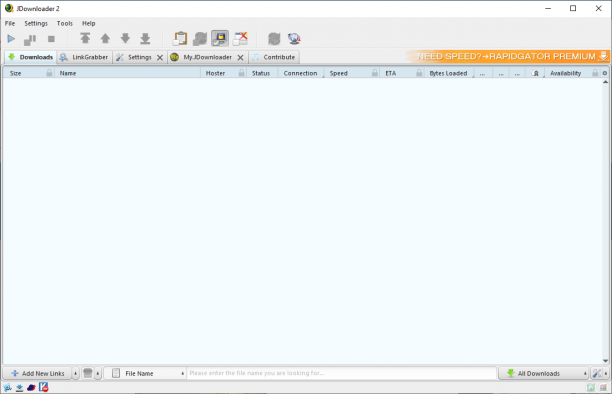612x394 pixels.
Task: Open the Settings menu
Action: 36,23
